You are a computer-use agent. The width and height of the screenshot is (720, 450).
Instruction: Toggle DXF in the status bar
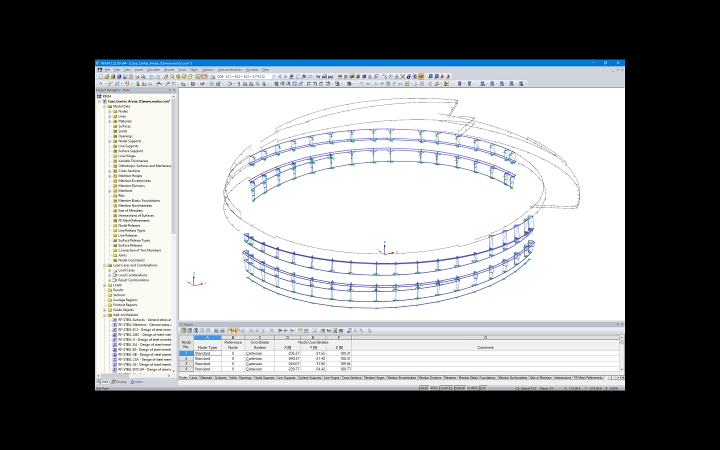point(483,388)
